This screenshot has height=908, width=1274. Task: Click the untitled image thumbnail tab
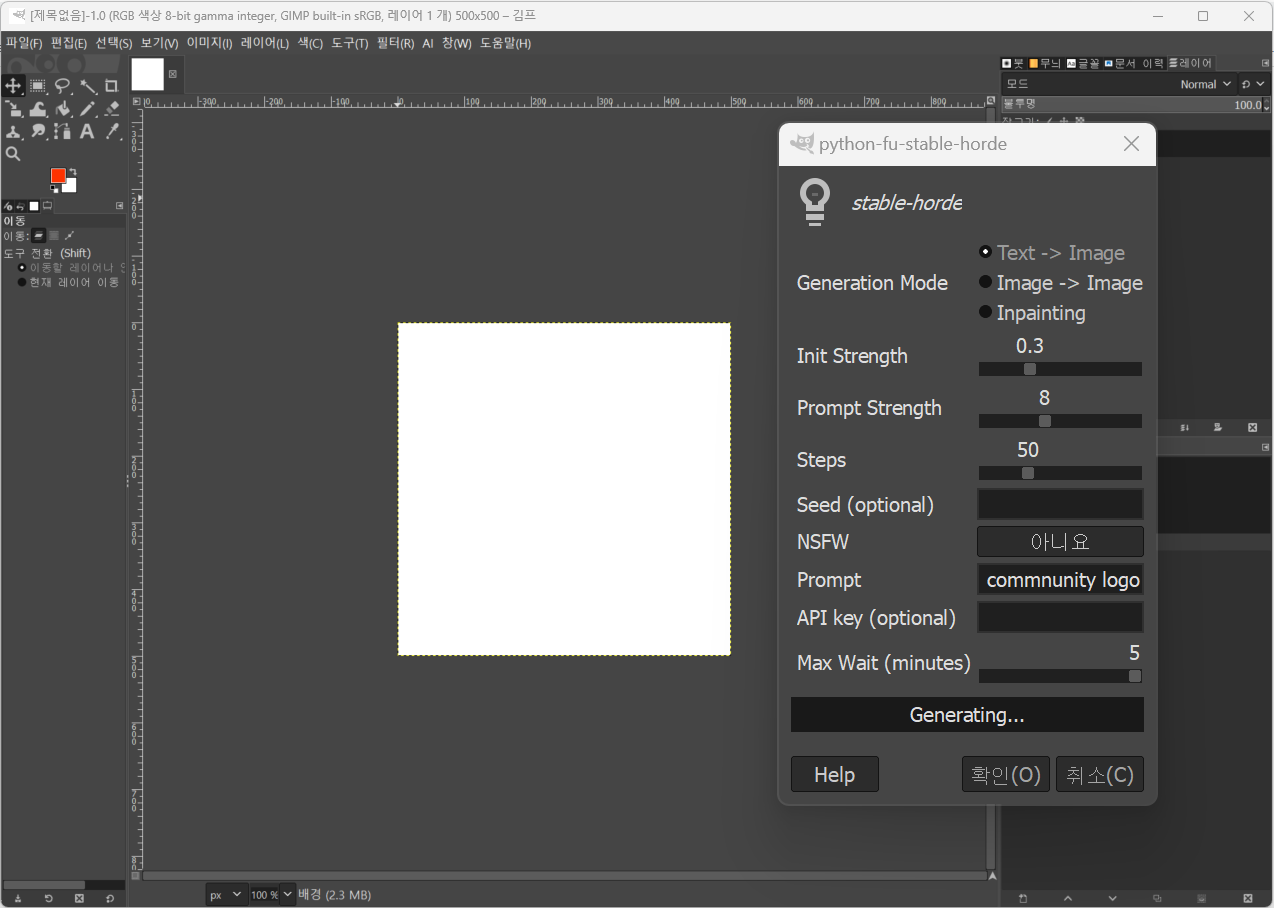point(147,74)
